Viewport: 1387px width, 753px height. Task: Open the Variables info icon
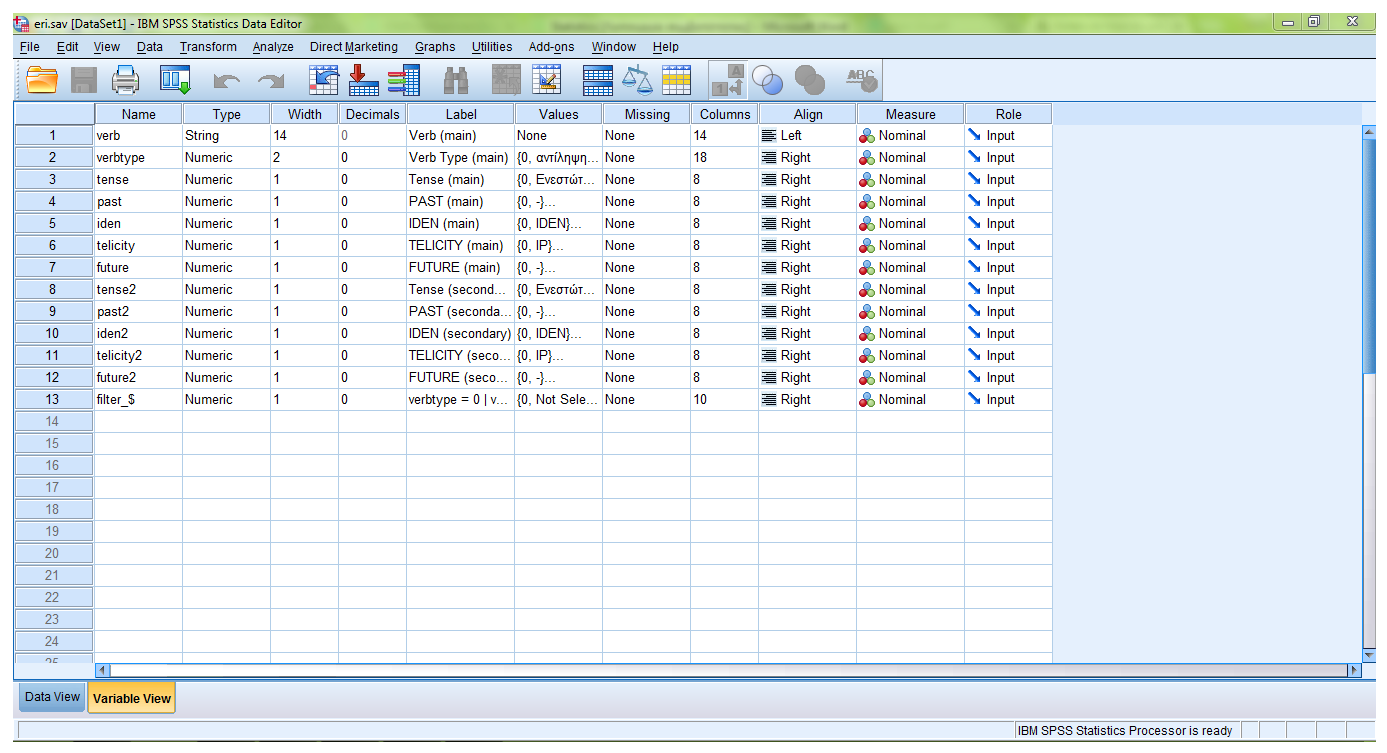pos(404,80)
